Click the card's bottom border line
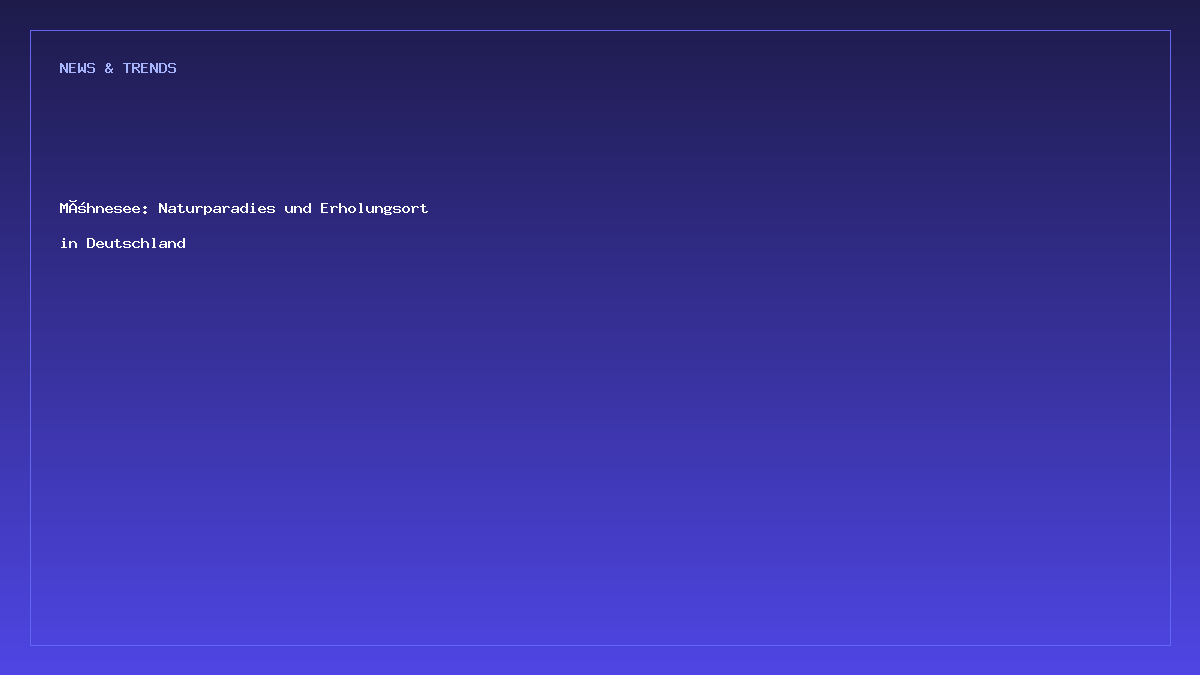1200x675 pixels. [600, 645]
